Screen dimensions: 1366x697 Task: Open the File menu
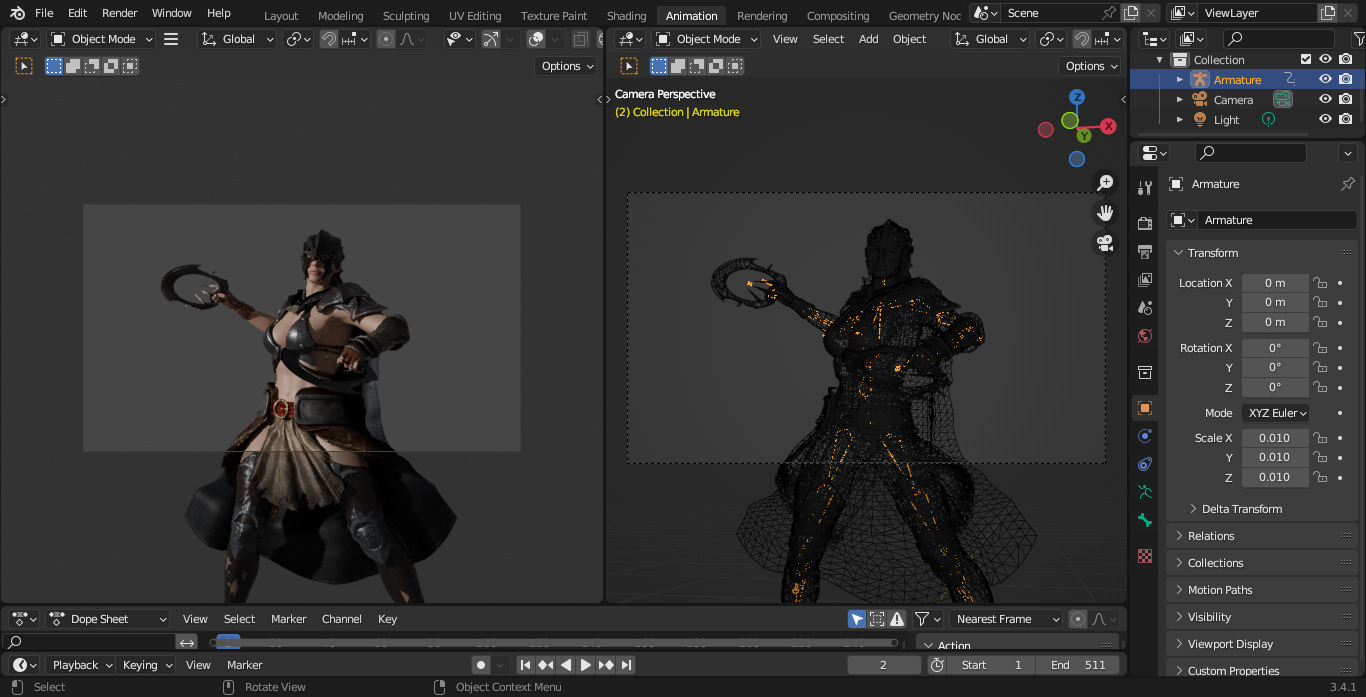(x=44, y=13)
